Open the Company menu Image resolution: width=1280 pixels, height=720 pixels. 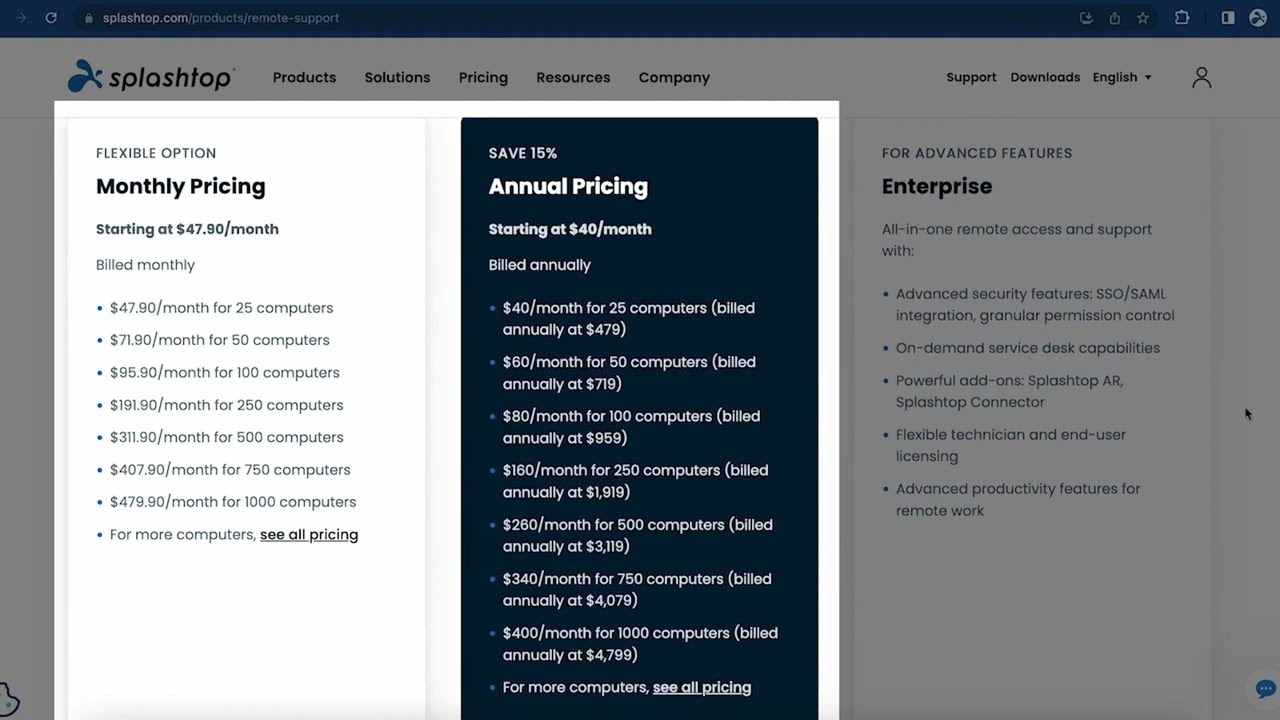pyautogui.click(x=674, y=77)
